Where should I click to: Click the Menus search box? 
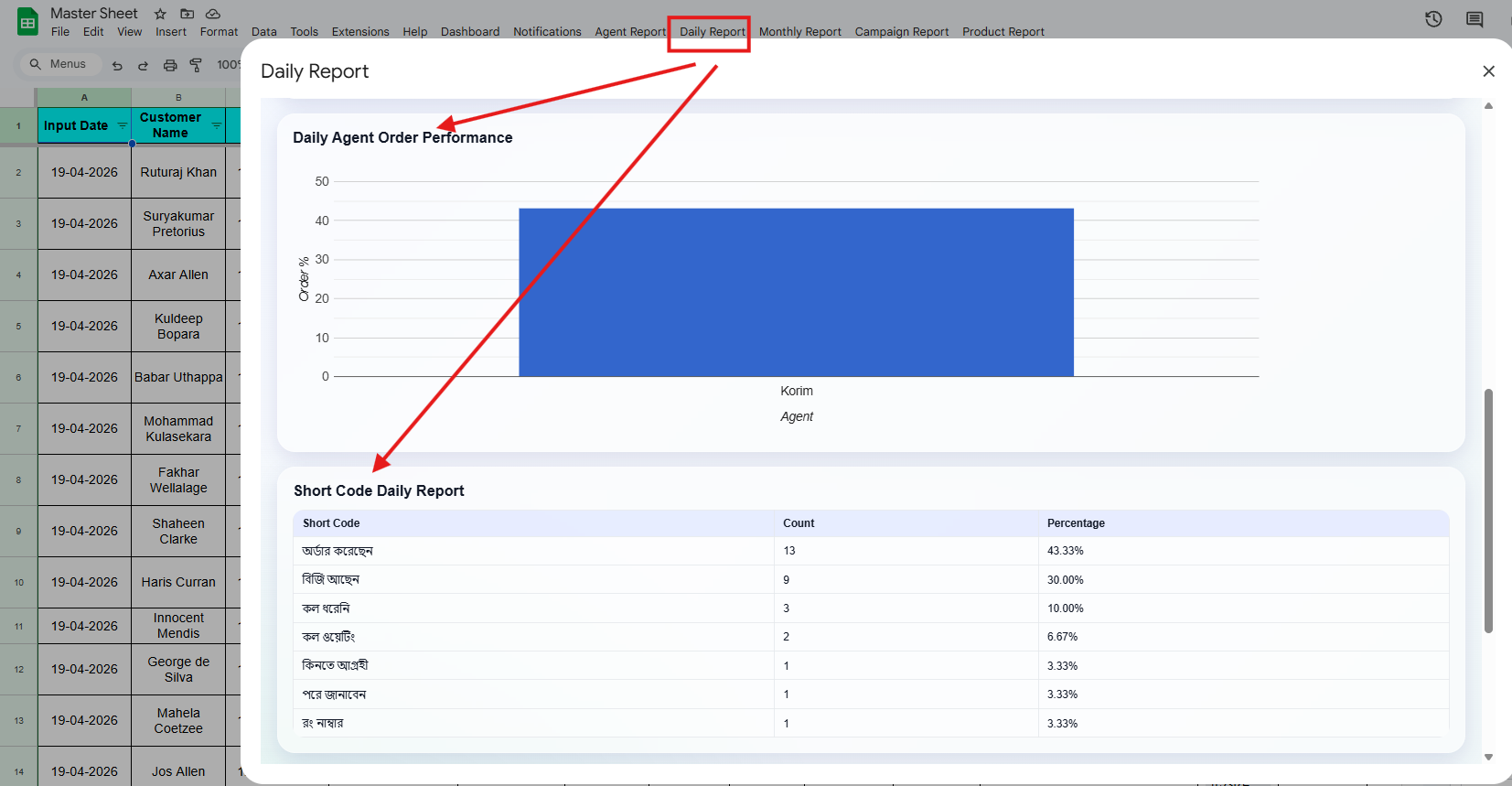pyautogui.click(x=60, y=64)
